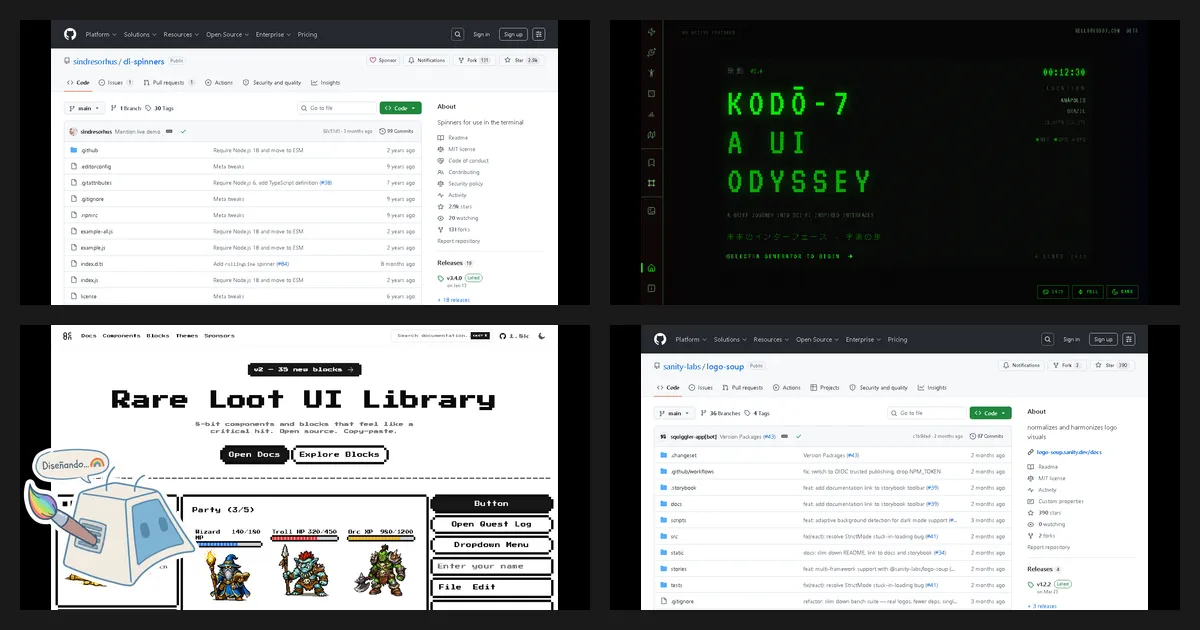Click image picture icon in KODO-7 sidebar

pyautogui.click(x=651, y=211)
